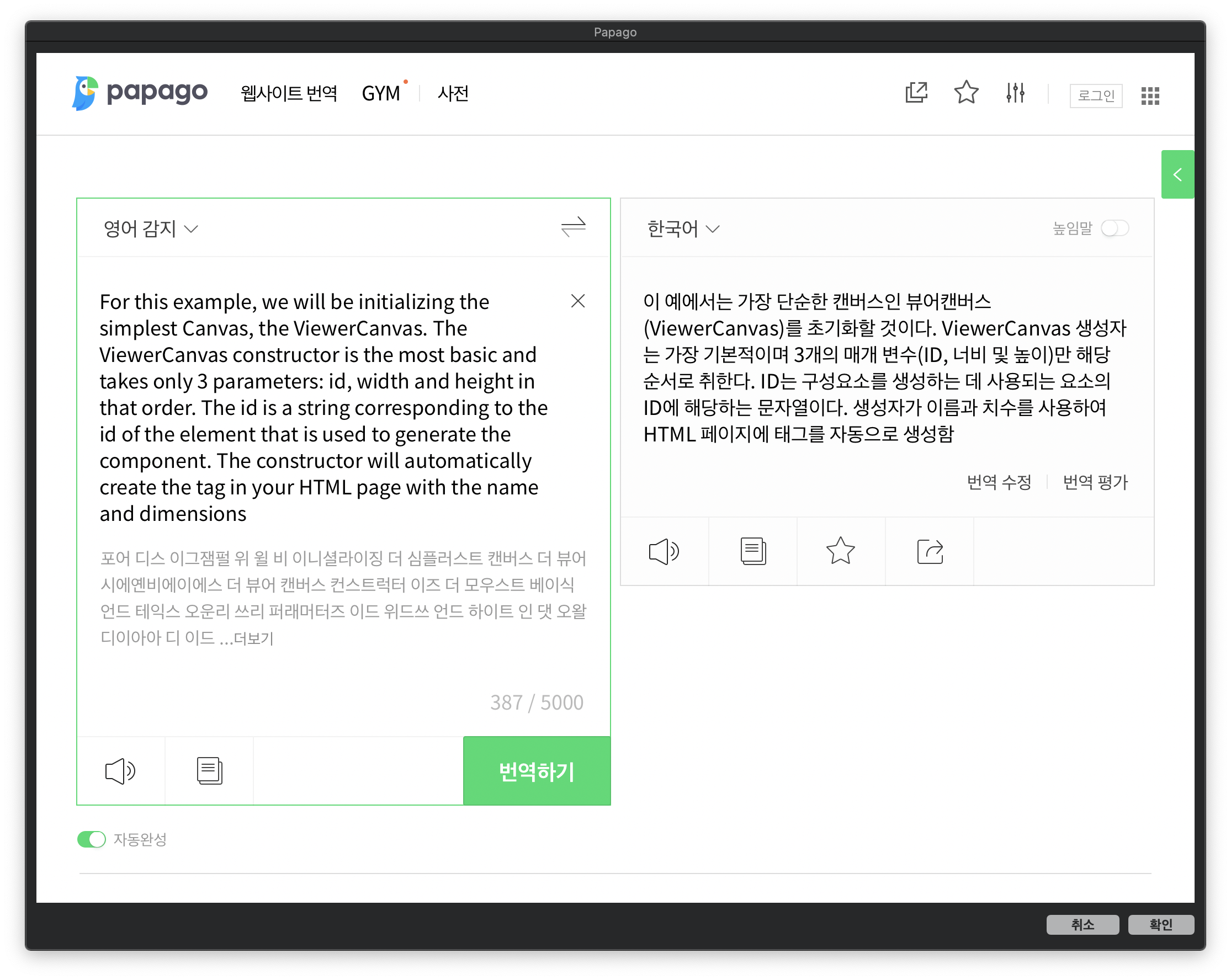The height and width of the screenshot is (980, 1231).
Task: Open the dictionary (사전) link
Action: 453,93
